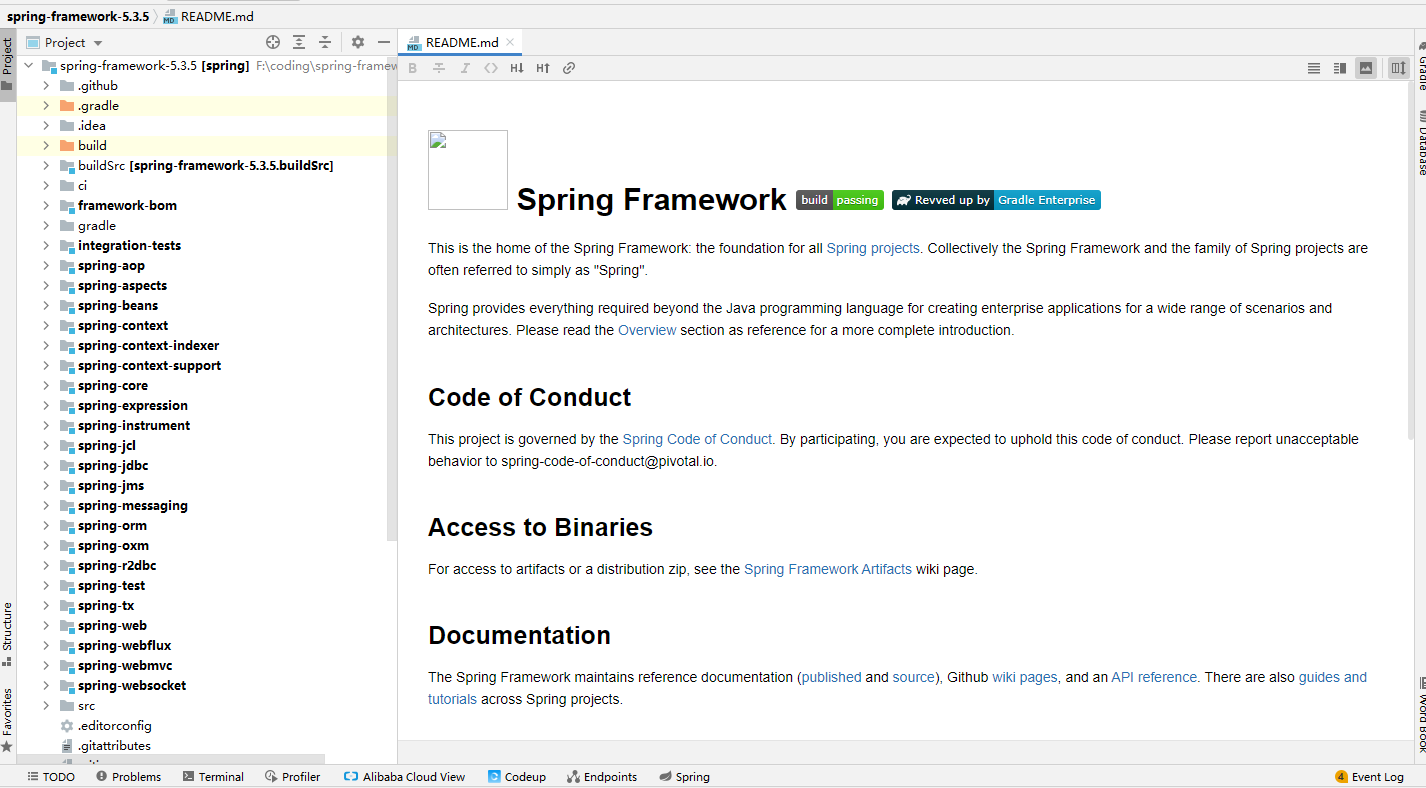Open the Event Log

click(1369, 777)
